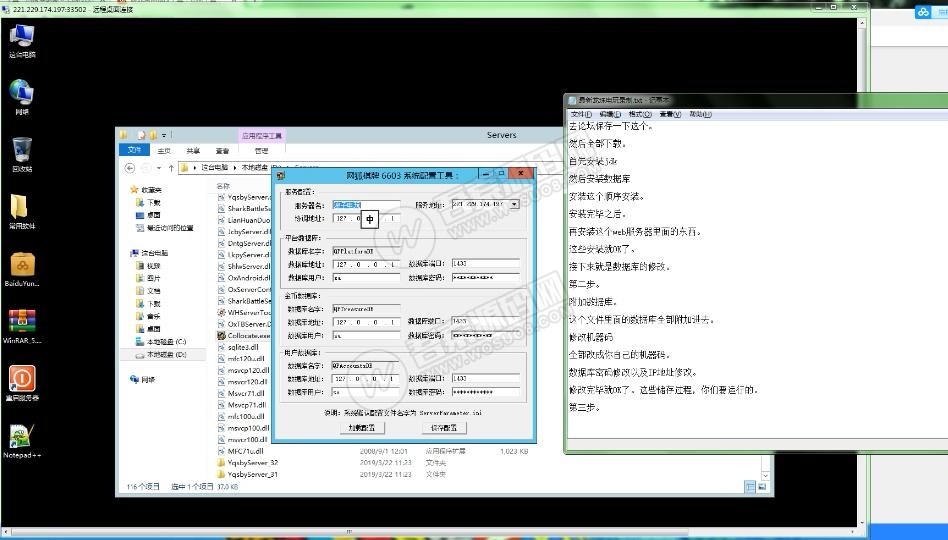The height and width of the screenshot is (540, 948).
Task: Click 数据库端口 field under 用户数据库
Action: [x=485, y=378]
